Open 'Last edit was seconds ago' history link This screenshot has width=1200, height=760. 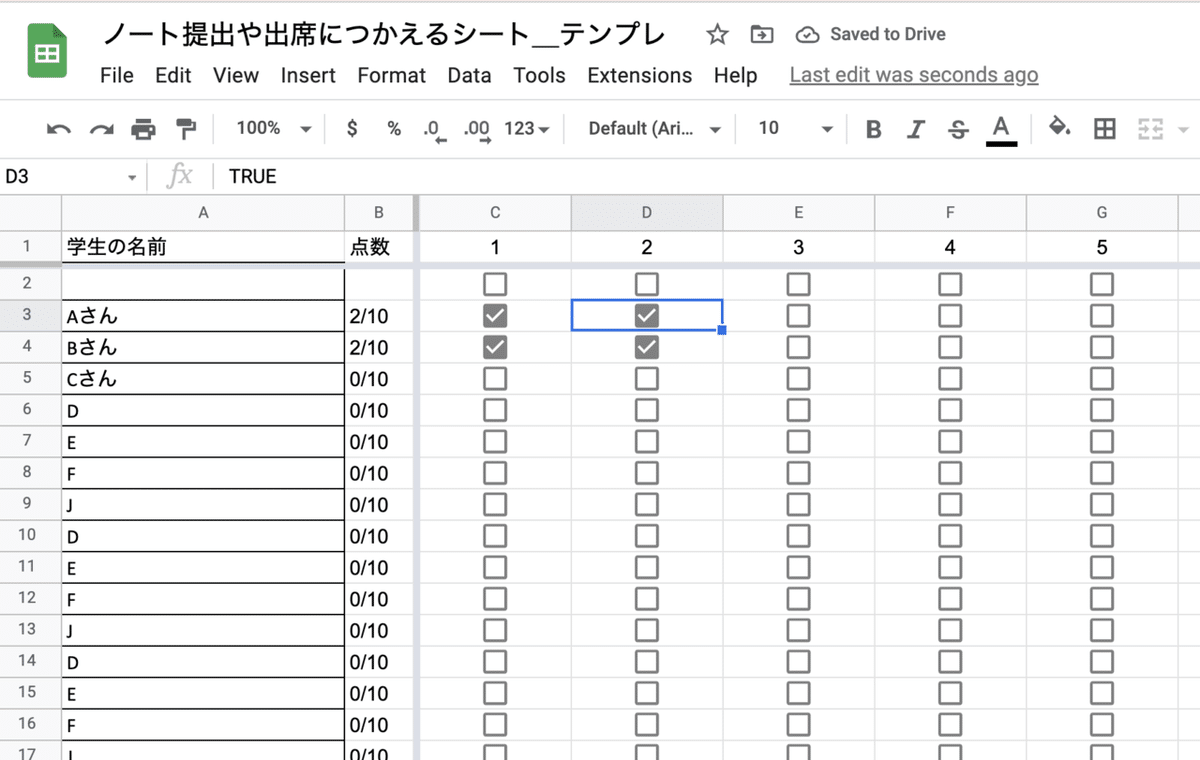click(x=914, y=75)
